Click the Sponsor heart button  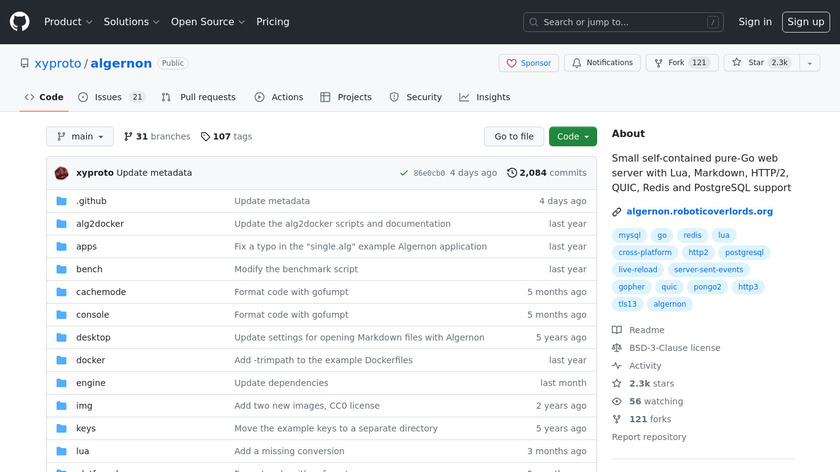(x=528, y=63)
